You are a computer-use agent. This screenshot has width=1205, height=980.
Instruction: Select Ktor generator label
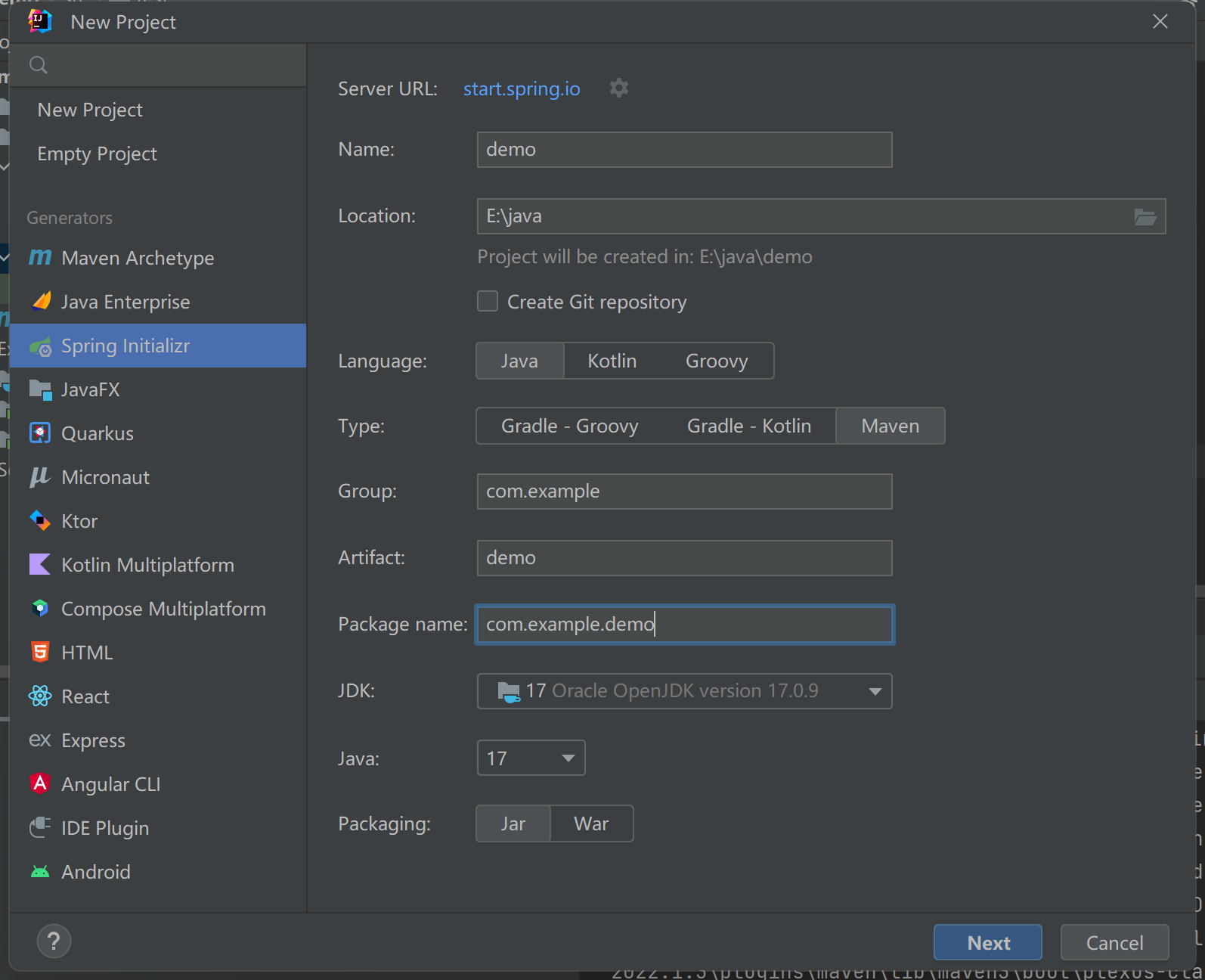[79, 521]
